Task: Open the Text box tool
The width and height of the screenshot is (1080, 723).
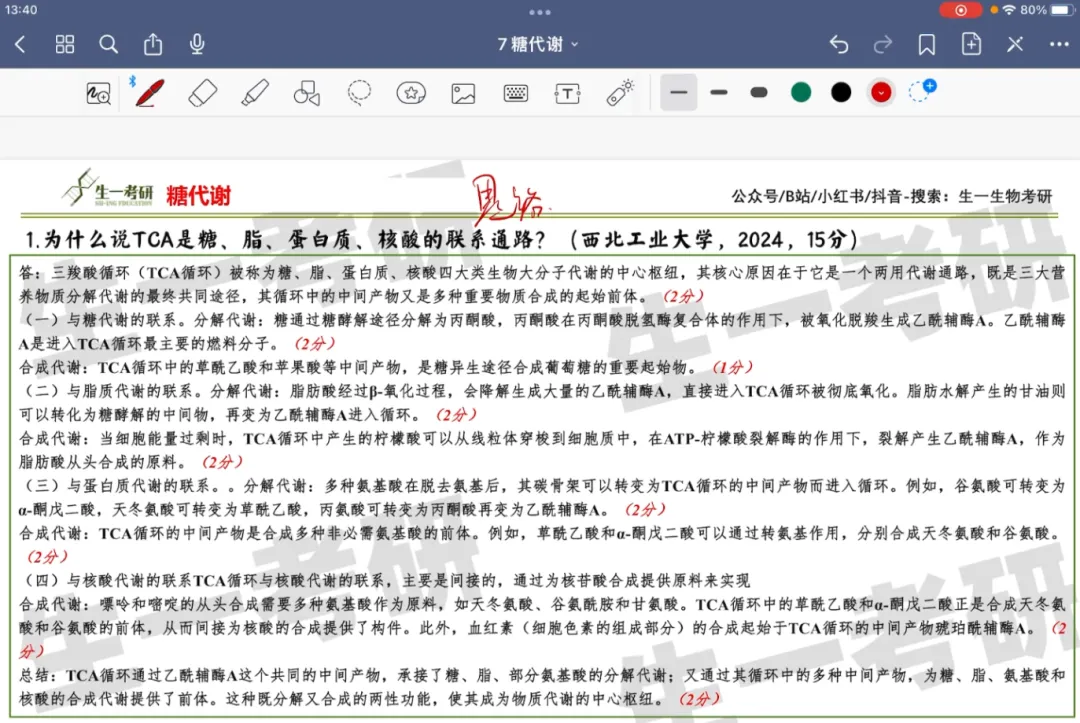Action: [567, 91]
